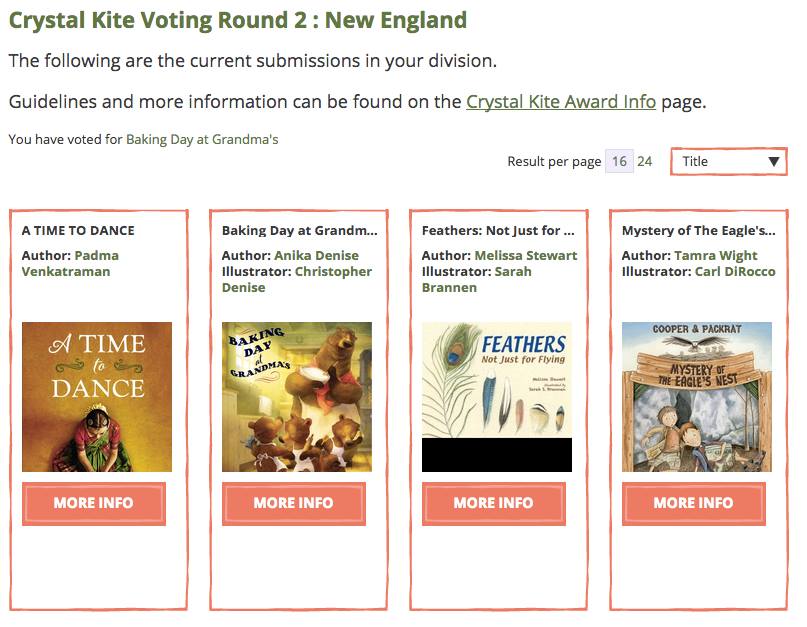This screenshot has width=807, height=627.
Task: Open Mystery of the Eagle's Nest cover
Action: (697, 396)
